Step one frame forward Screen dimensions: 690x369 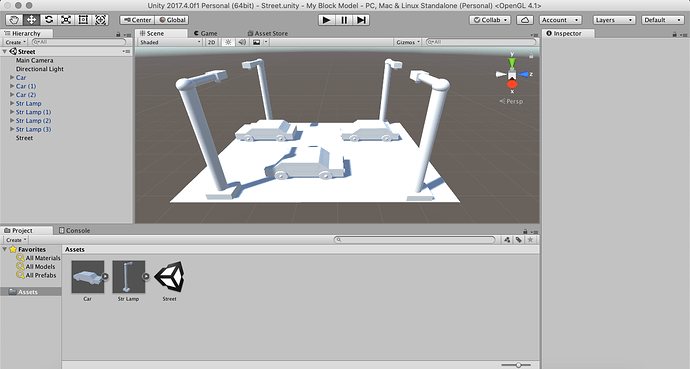[x=361, y=20]
